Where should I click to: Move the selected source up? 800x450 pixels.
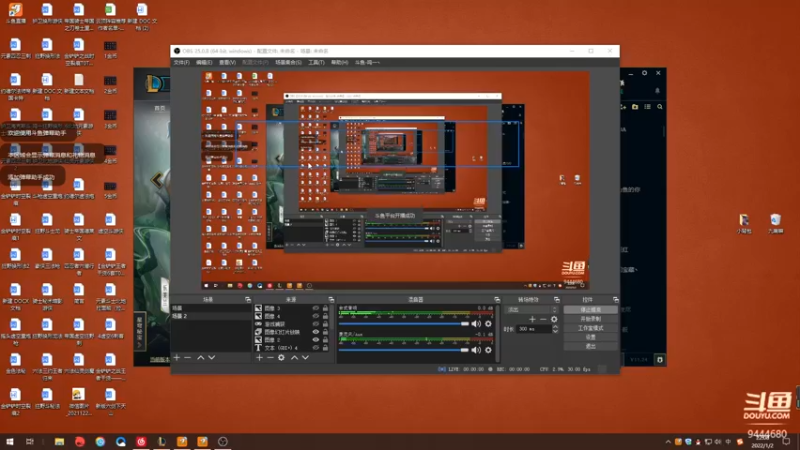tap(294, 358)
